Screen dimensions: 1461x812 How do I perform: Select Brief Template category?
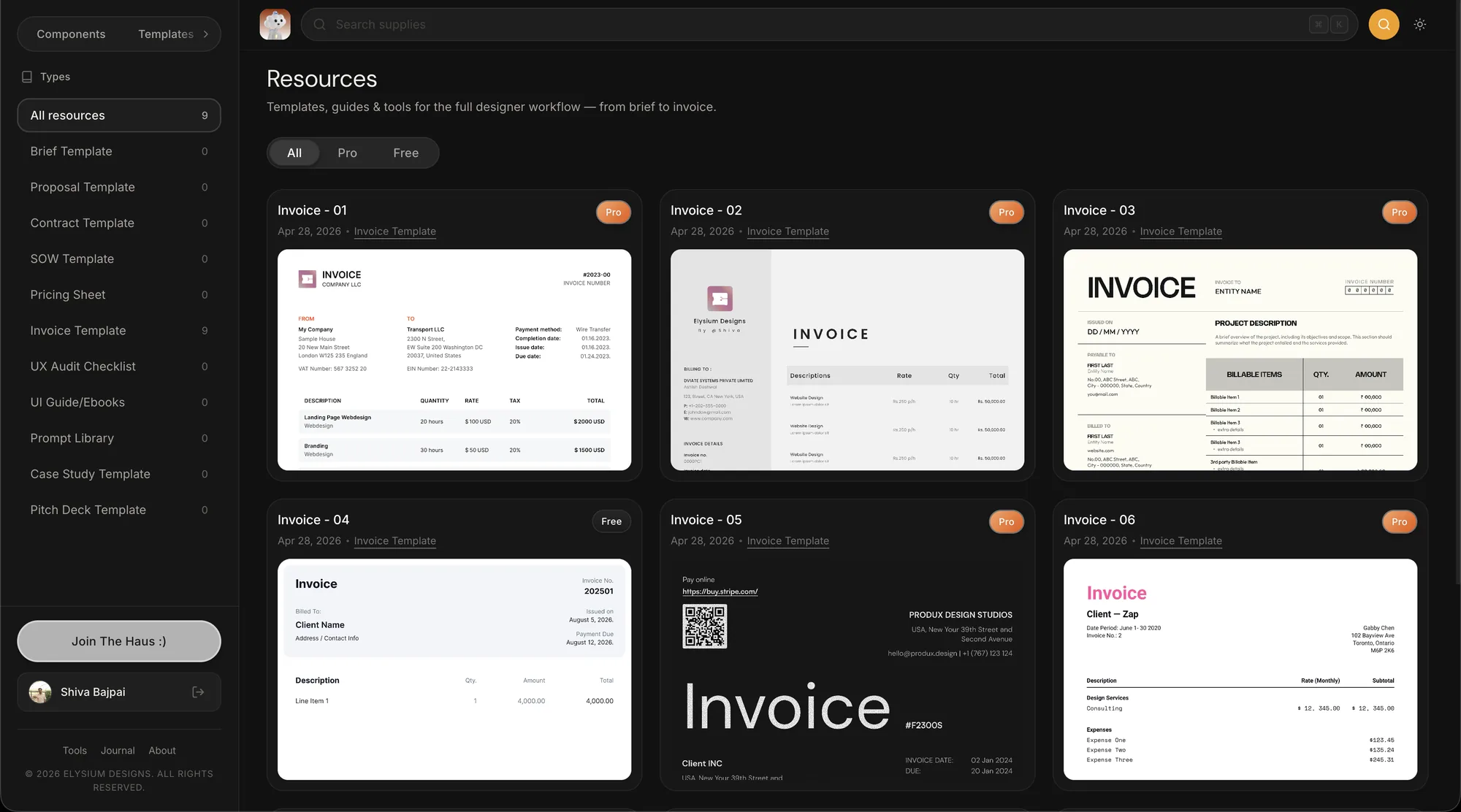(119, 151)
